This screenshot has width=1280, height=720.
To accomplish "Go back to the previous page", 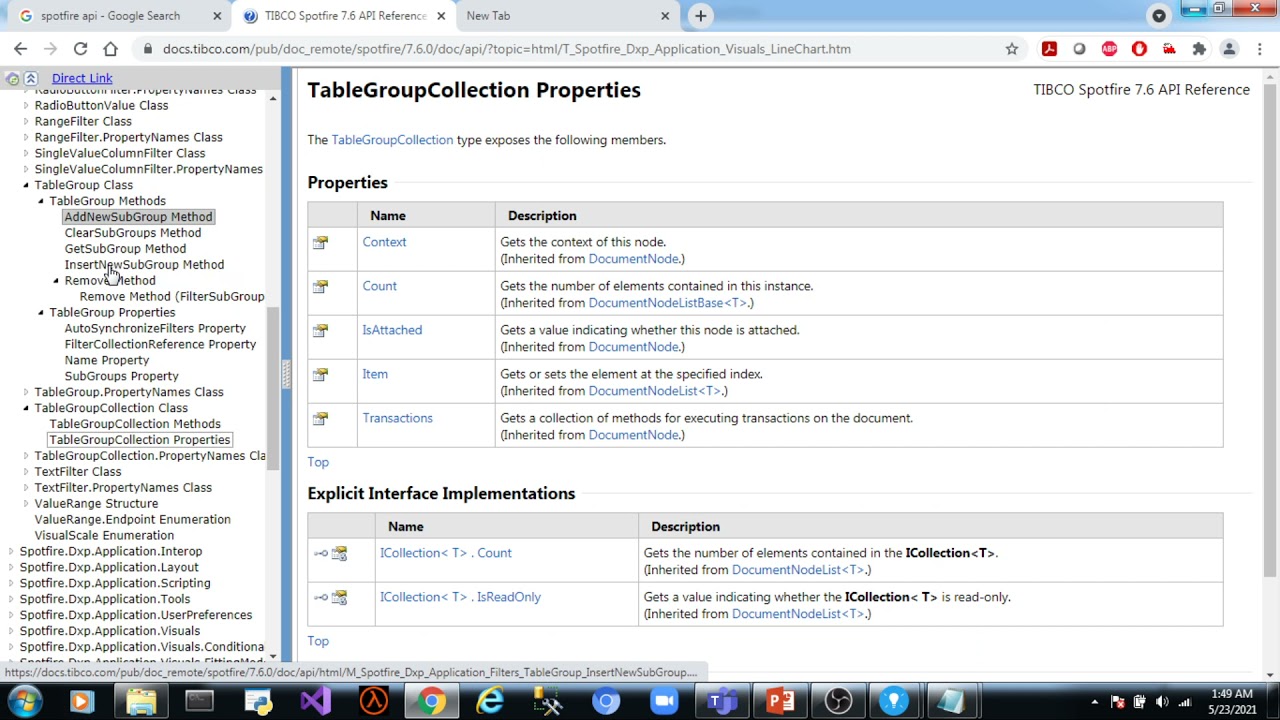I will click(20, 48).
